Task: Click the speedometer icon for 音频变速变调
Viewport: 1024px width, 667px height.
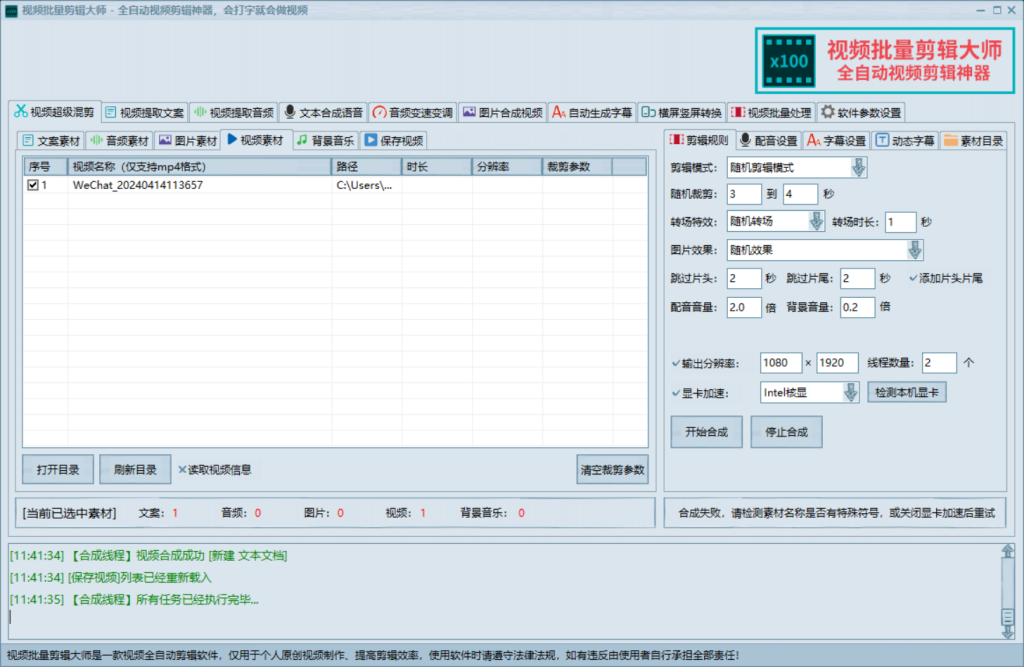Action: coord(379,112)
